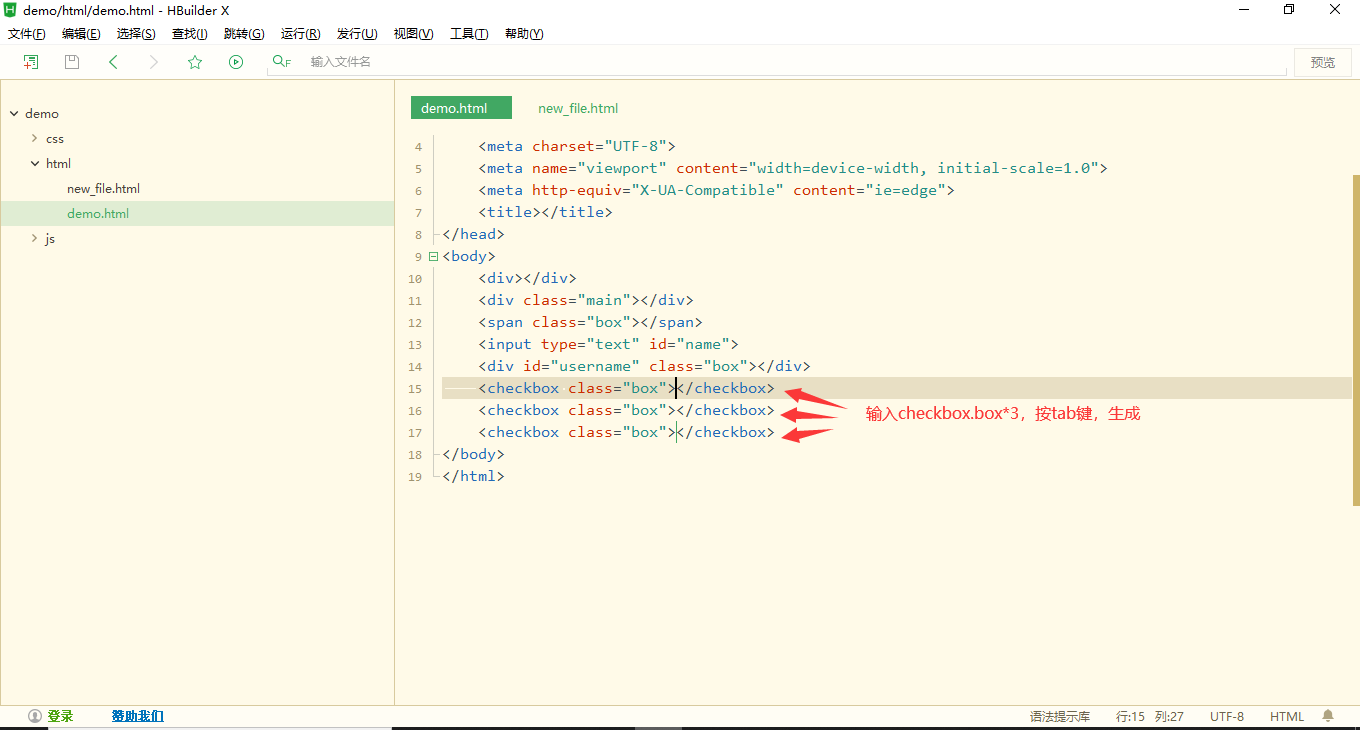Open the 帮助(Y) menu

[x=524, y=34]
